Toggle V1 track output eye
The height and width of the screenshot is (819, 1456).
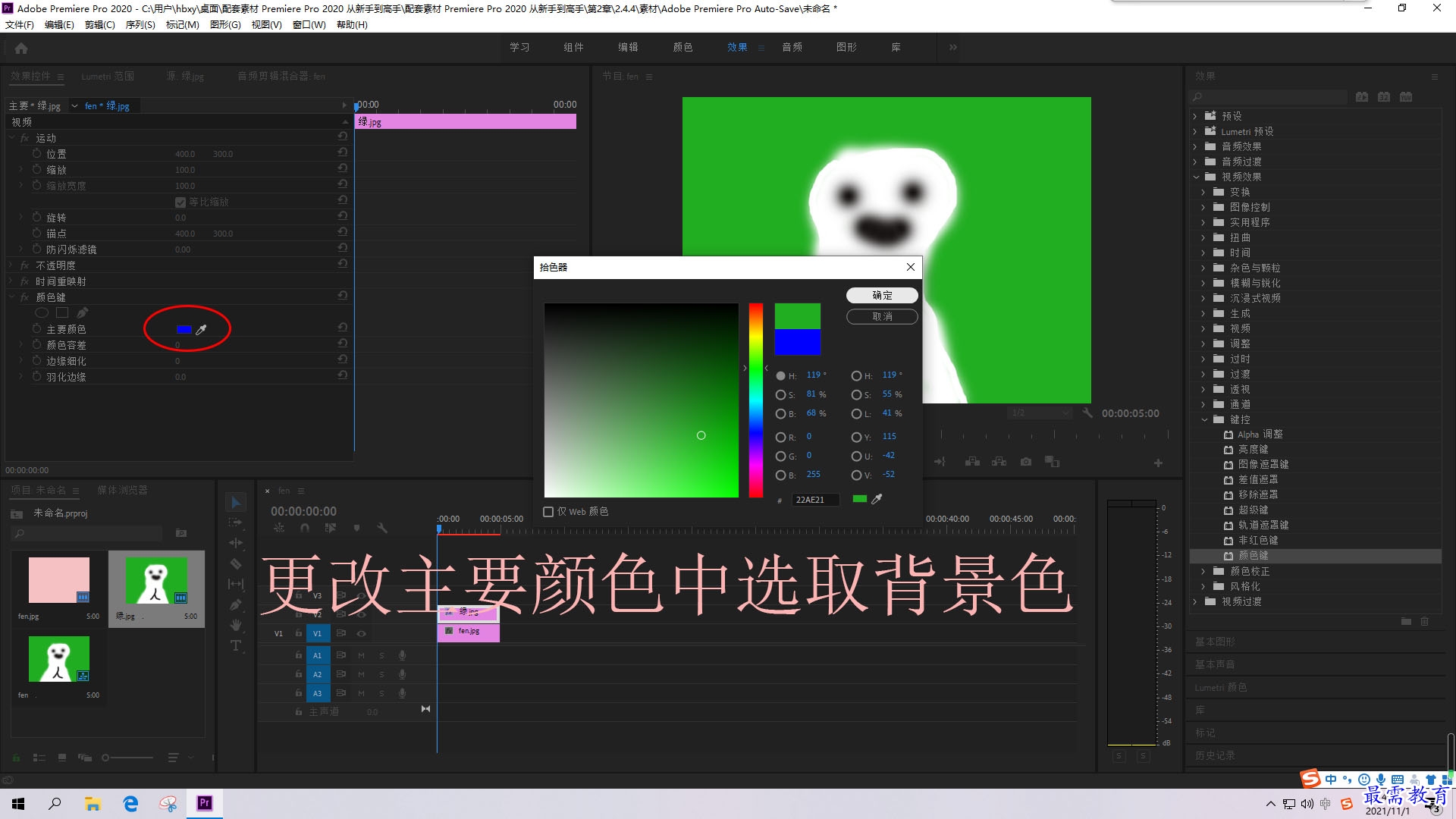[x=362, y=633]
